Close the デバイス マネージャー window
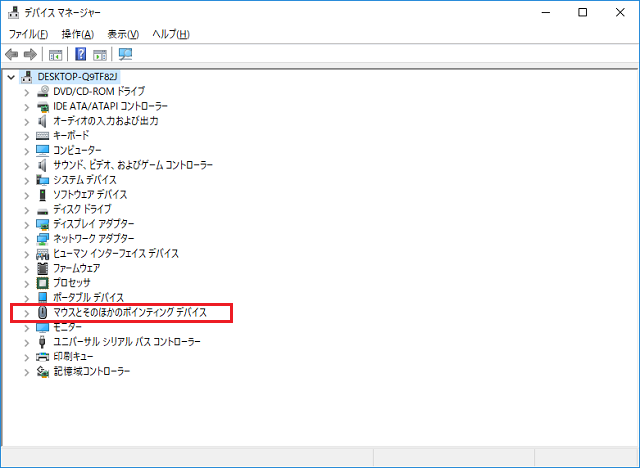This screenshot has height=468, width=640. pyautogui.click(x=620, y=13)
